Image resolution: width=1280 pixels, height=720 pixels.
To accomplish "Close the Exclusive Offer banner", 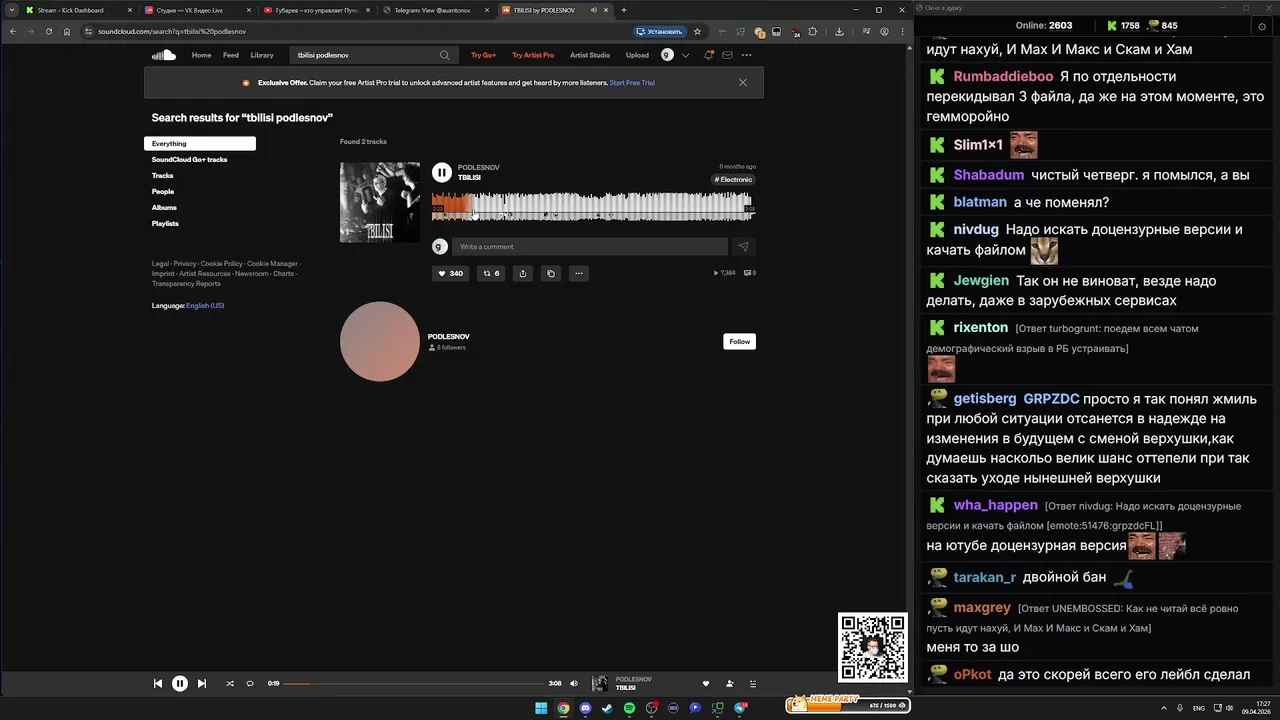I will (x=743, y=82).
